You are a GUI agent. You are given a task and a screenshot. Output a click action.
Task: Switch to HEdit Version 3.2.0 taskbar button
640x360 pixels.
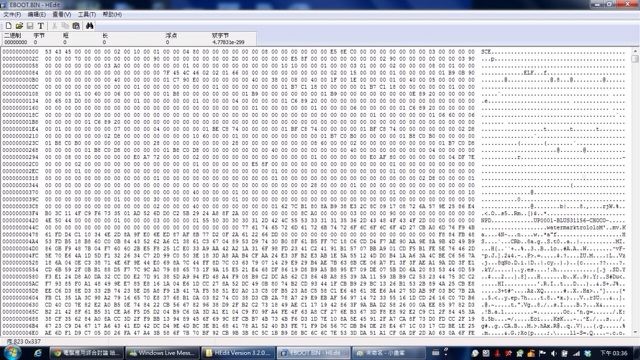pos(238,353)
